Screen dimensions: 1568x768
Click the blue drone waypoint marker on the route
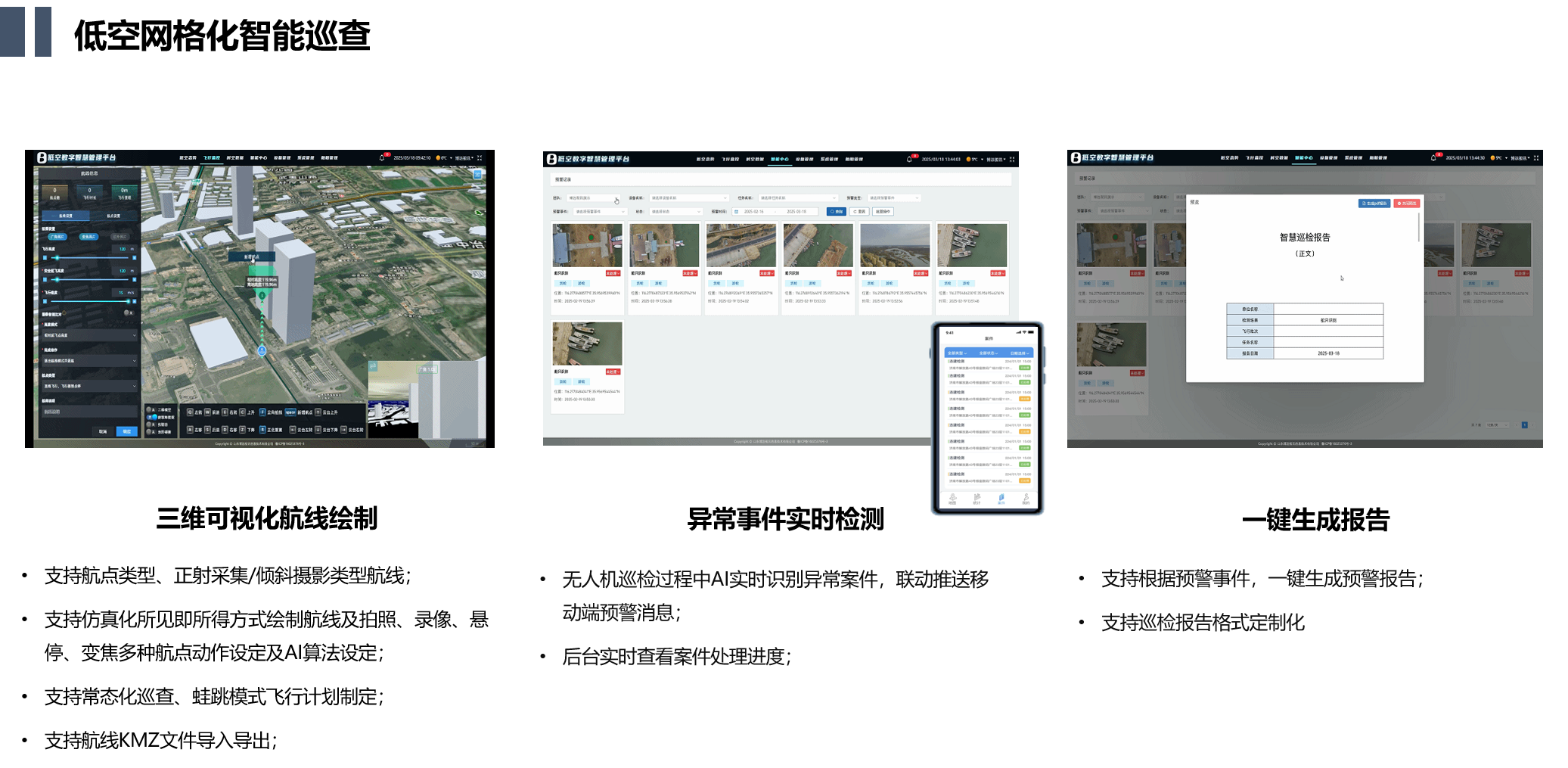[262, 350]
